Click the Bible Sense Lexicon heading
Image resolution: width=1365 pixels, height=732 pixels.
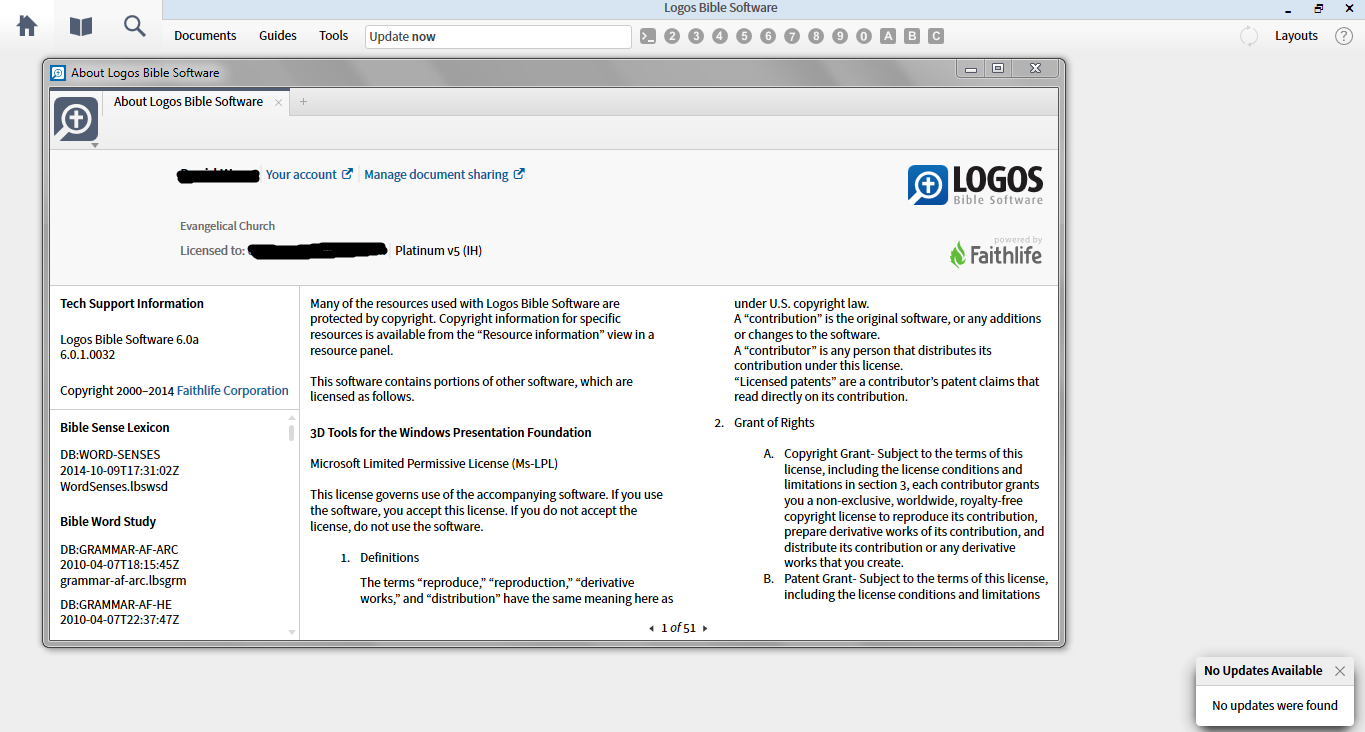click(115, 428)
